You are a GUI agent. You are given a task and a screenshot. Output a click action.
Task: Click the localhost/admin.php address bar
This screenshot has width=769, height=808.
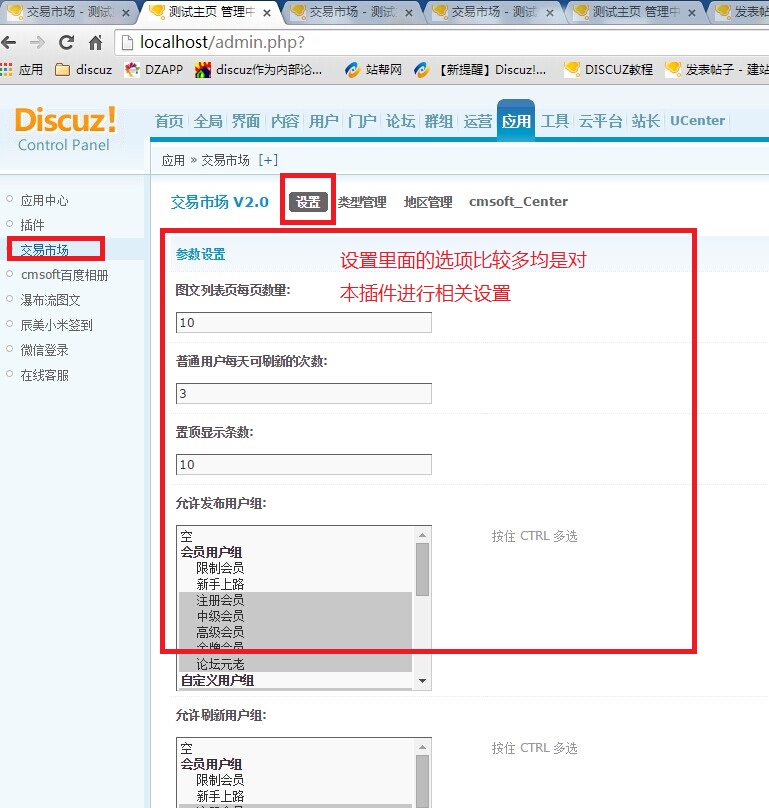pyautogui.click(x=443, y=42)
